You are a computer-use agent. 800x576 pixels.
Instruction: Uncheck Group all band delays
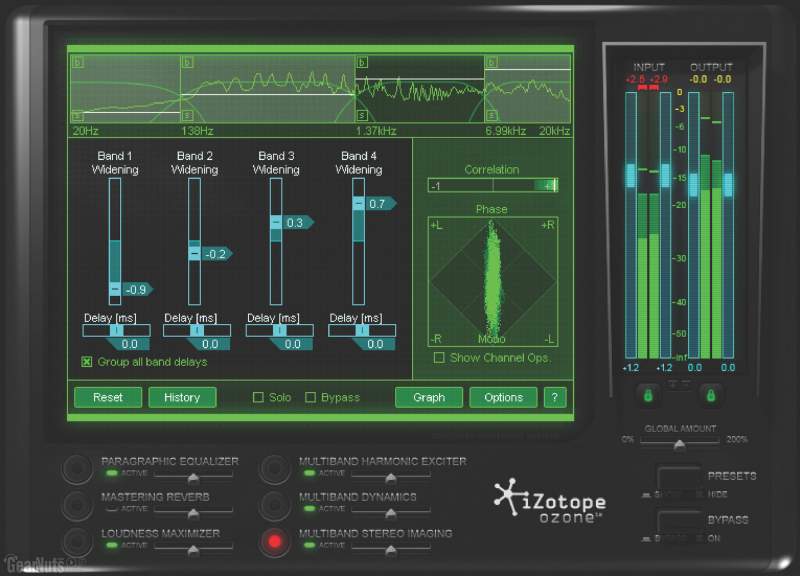click(87, 361)
